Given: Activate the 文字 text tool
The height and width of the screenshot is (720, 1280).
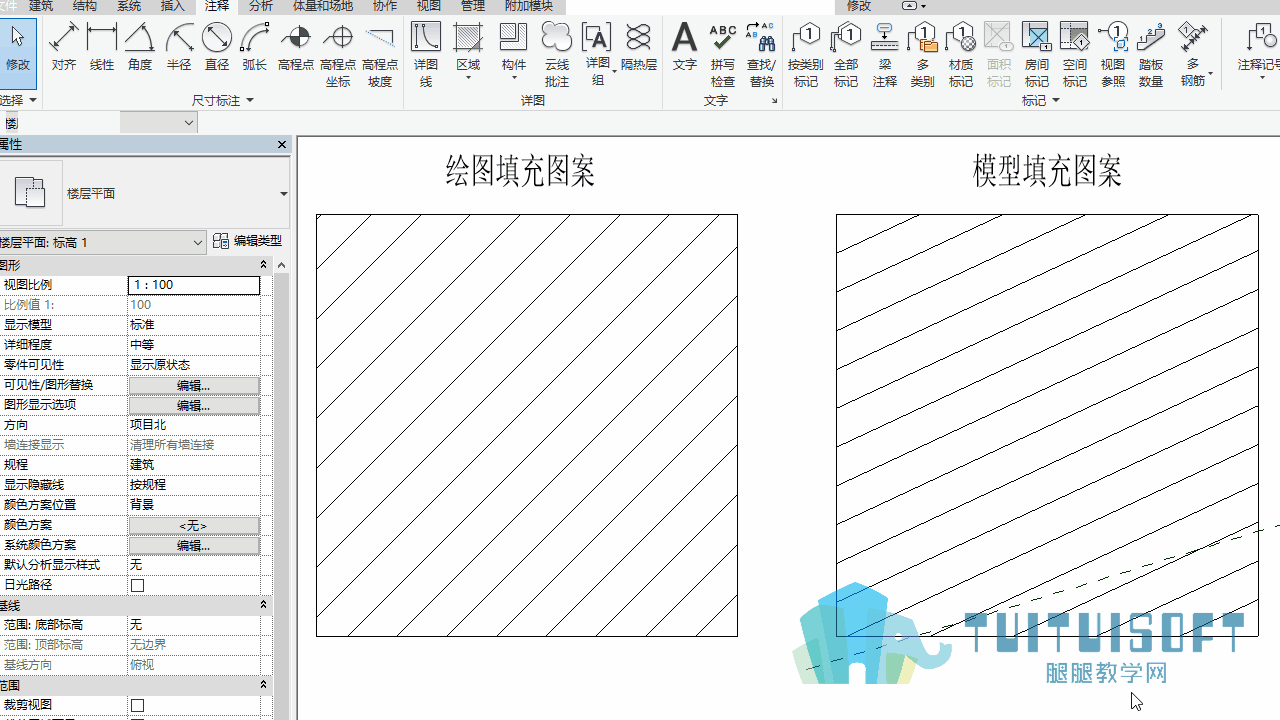Looking at the screenshot, I should pyautogui.click(x=684, y=47).
